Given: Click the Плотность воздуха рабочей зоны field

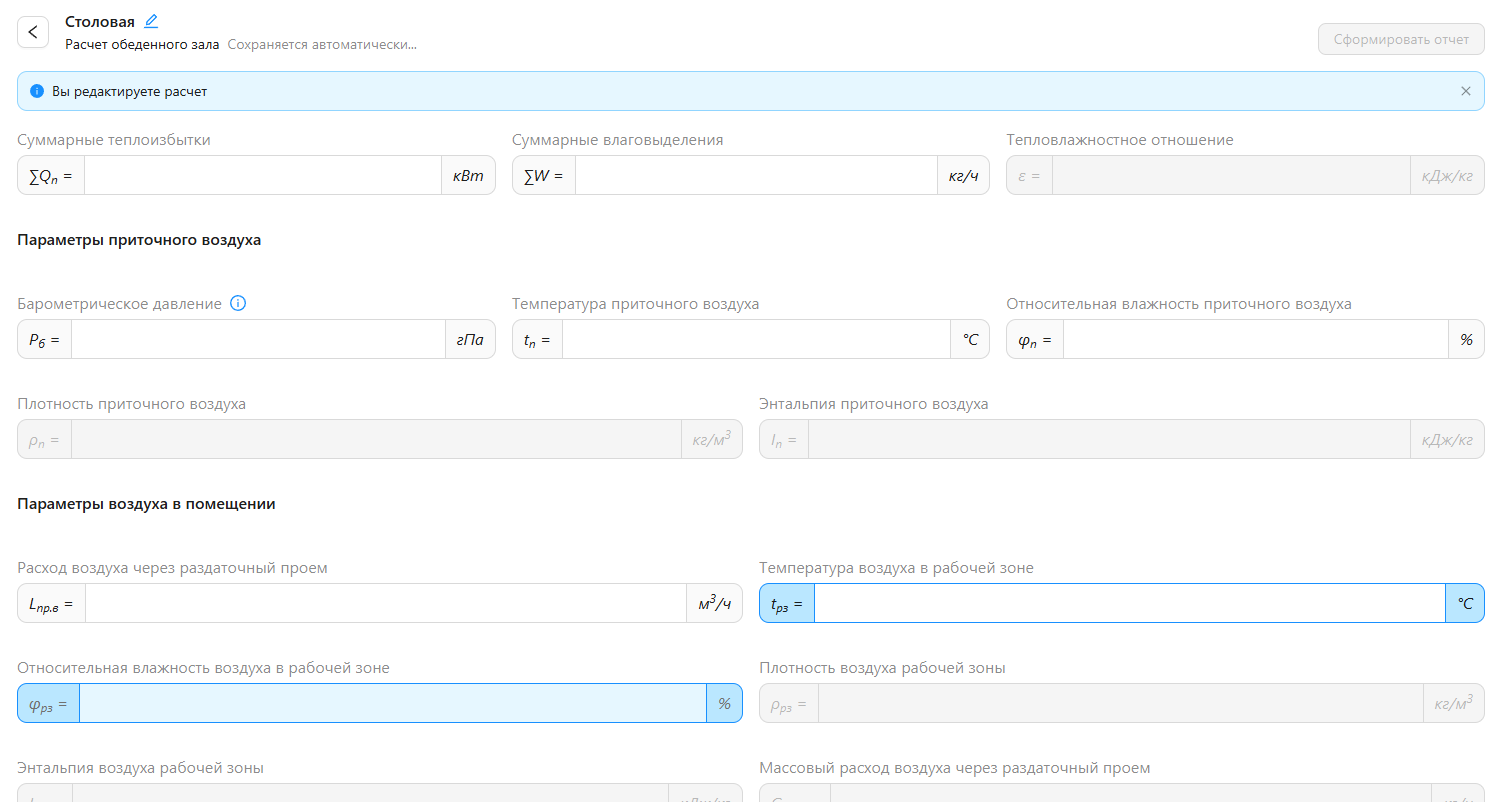Looking at the screenshot, I should (x=1120, y=704).
